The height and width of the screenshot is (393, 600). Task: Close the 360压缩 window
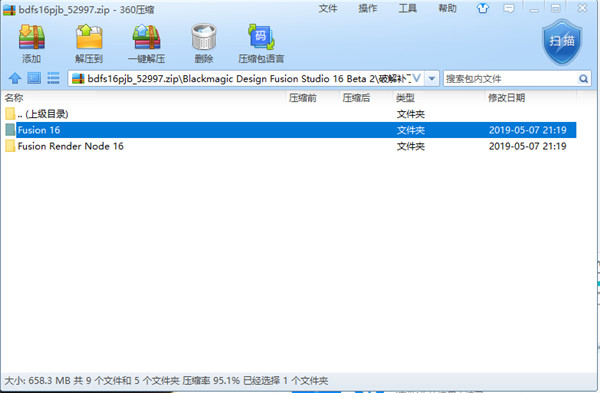[x=582, y=8]
